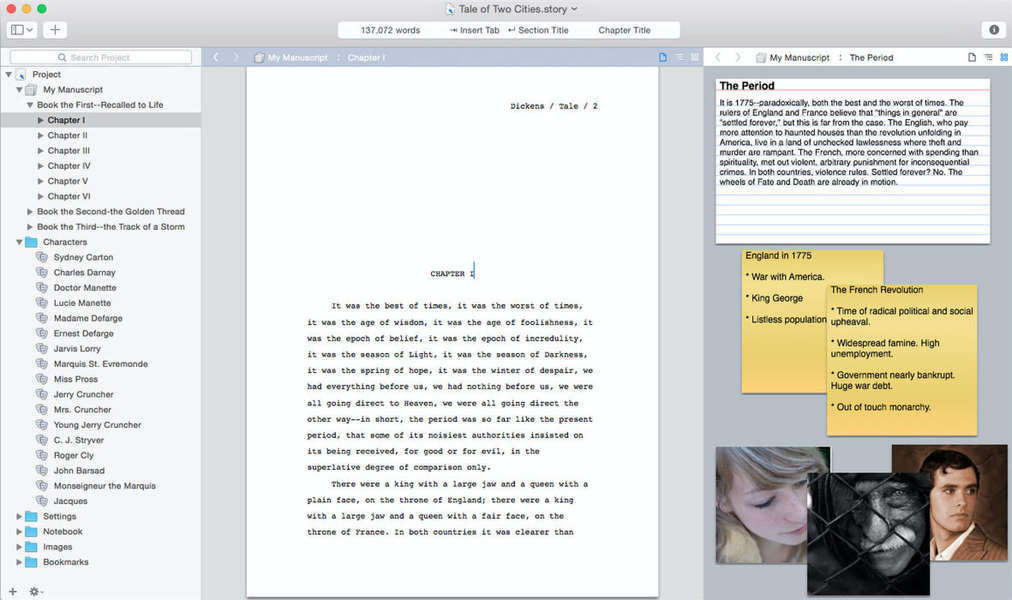Switch right pane to text view
This screenshot has height=600, width=1012.
972,58
